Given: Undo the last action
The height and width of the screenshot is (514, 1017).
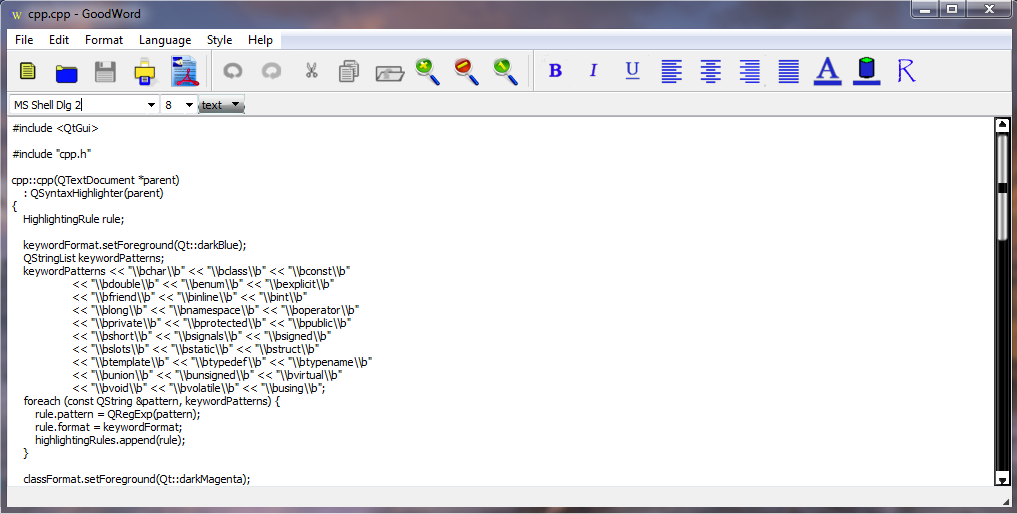Looking at the screenshot, I should (x=232, y=70).
